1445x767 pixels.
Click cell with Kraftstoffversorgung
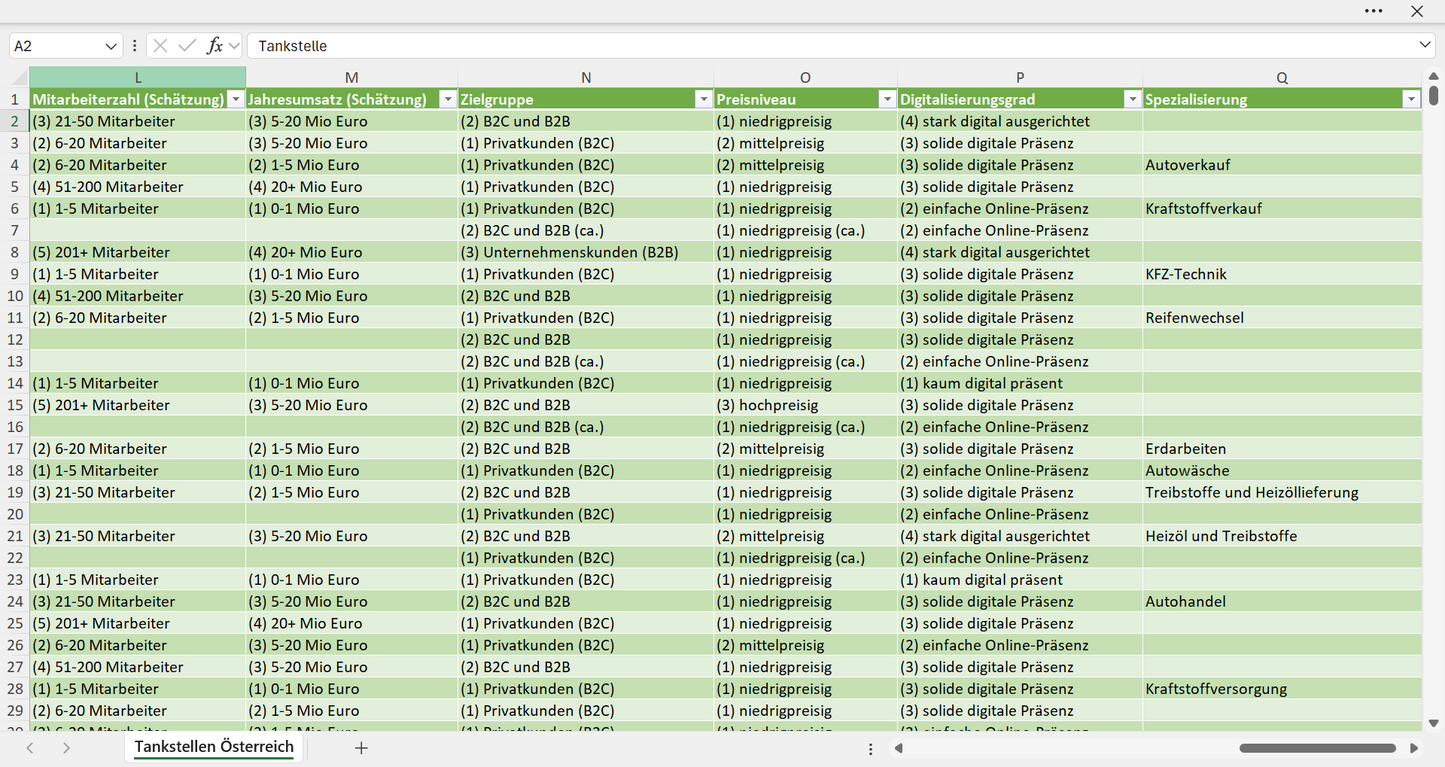point(1282,689)
